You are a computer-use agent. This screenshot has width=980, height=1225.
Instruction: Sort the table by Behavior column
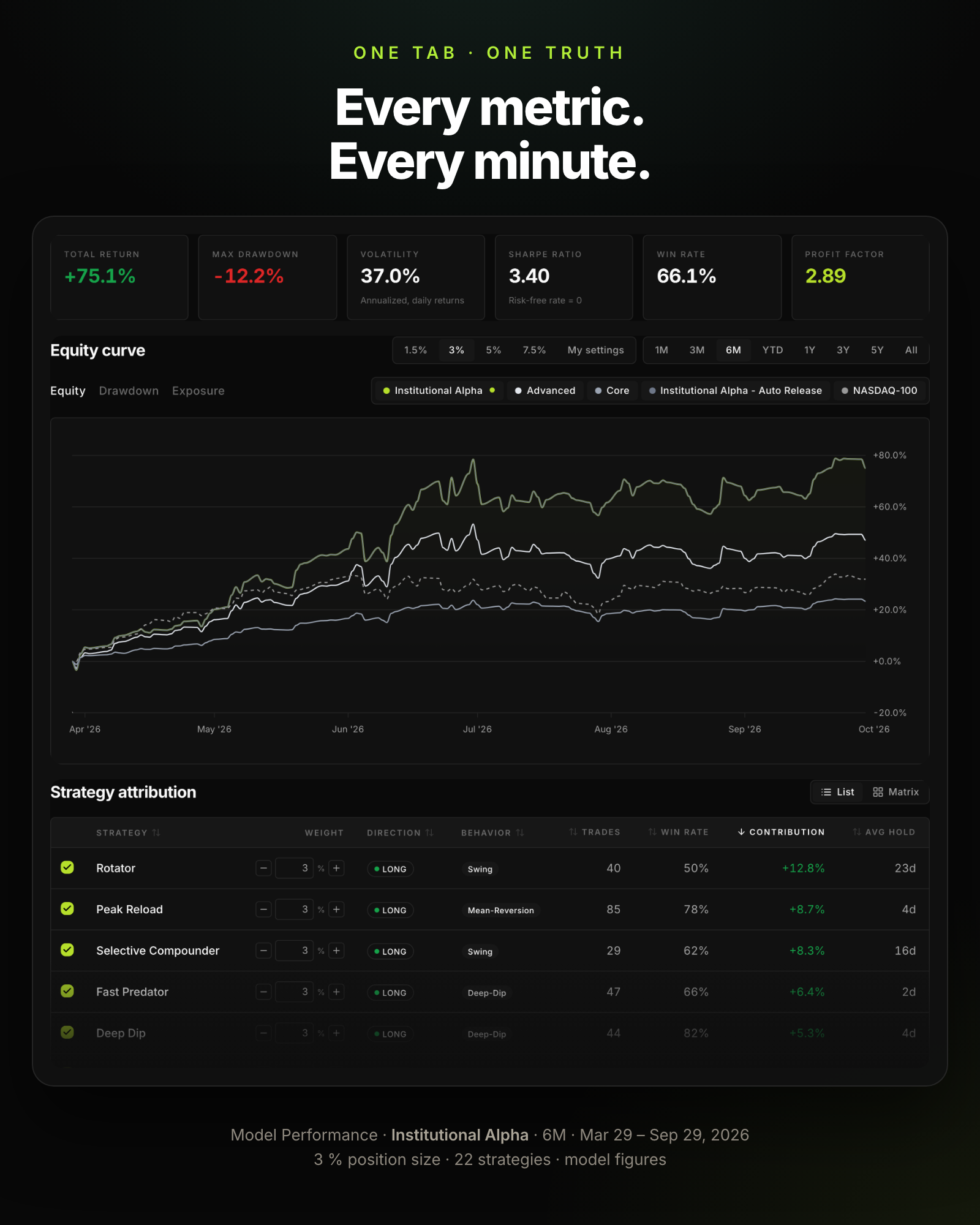coord(492,832)
